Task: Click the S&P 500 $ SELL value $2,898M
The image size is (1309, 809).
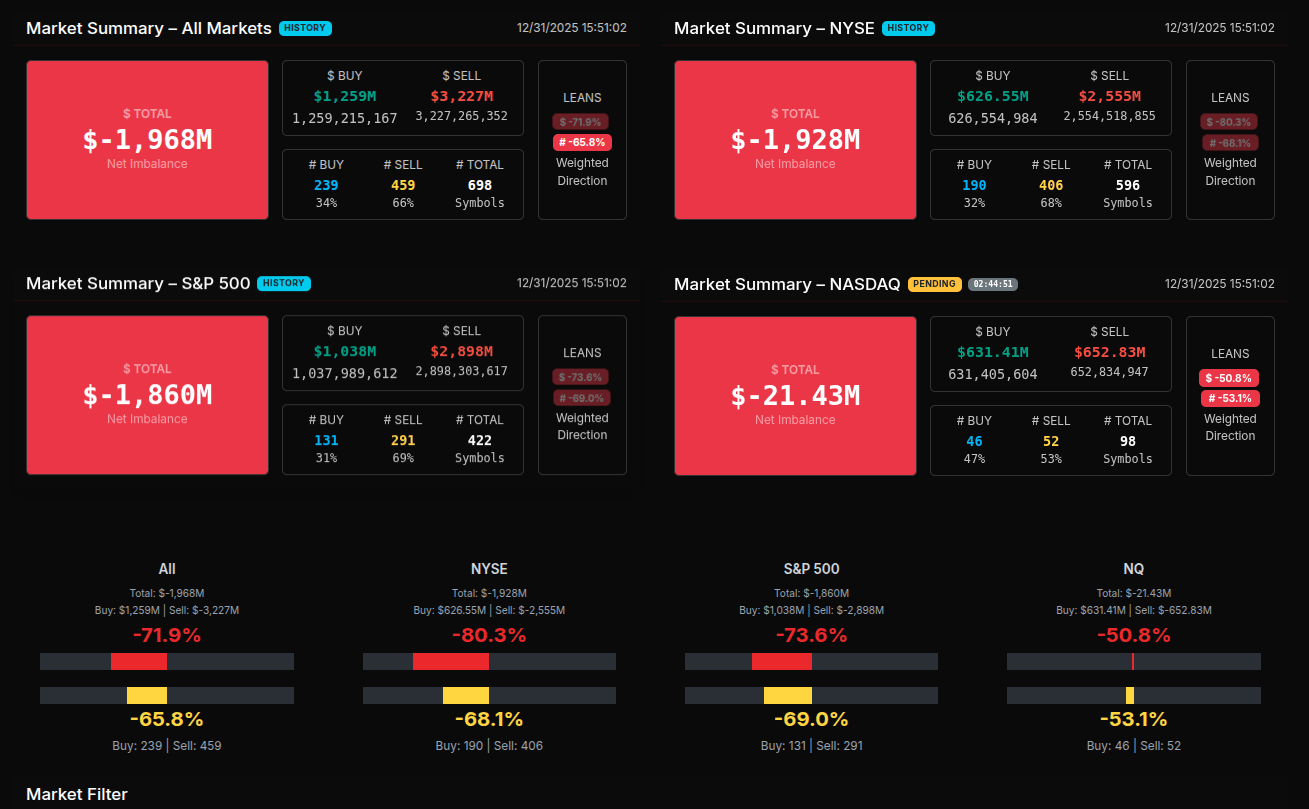Action: click(x=461, y=351)
